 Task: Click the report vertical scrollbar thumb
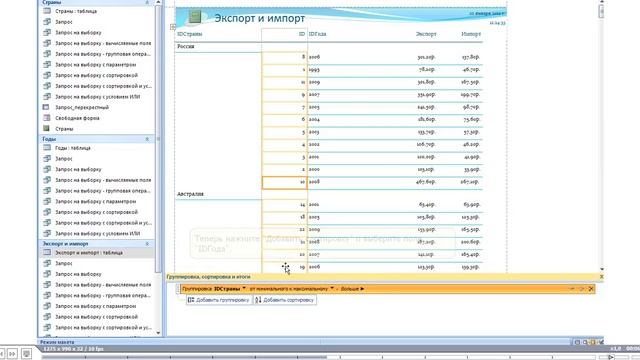[x=601, y=11]
